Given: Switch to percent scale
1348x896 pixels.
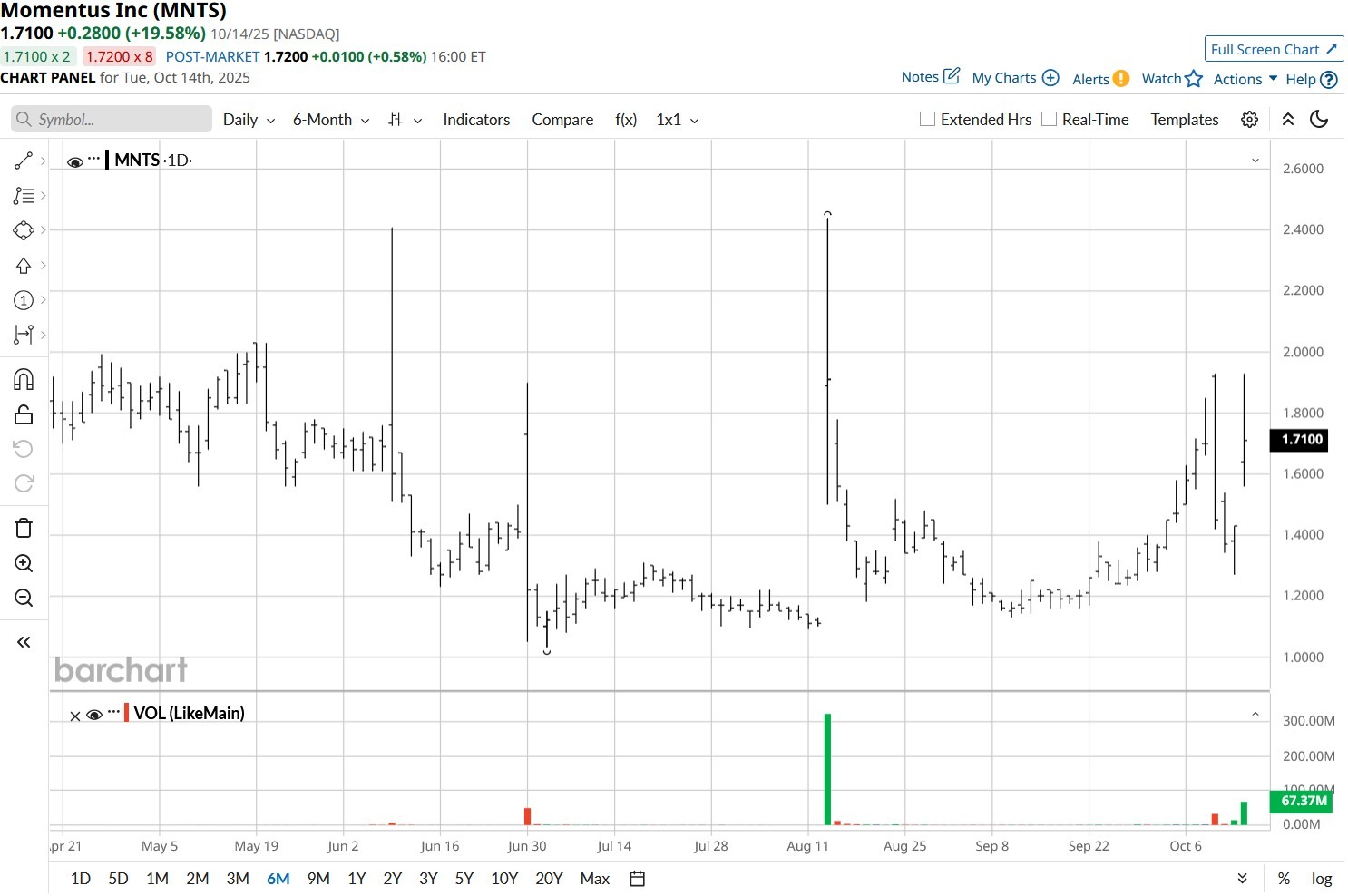Looking at the screenshot, I should click(1284, 879).
